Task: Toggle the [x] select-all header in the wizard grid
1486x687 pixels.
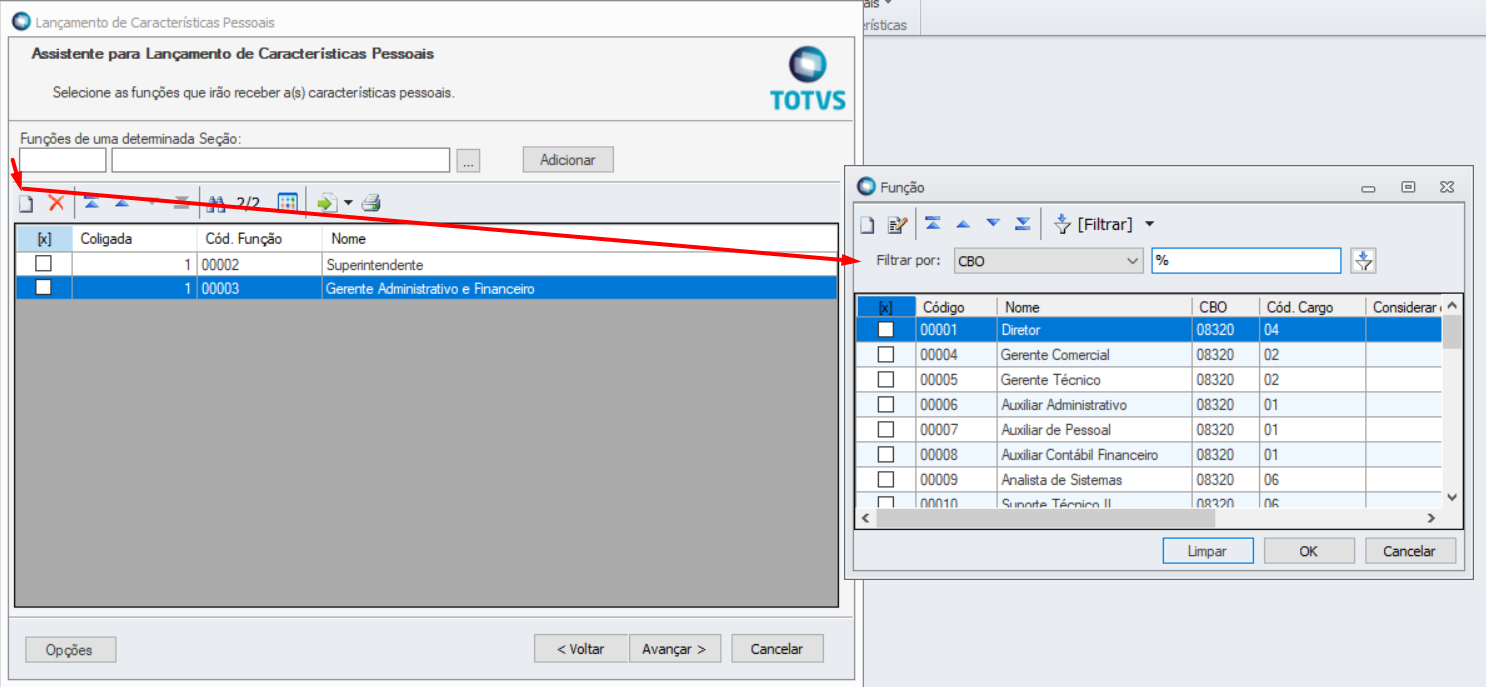Action: click(x=43, y=239)
